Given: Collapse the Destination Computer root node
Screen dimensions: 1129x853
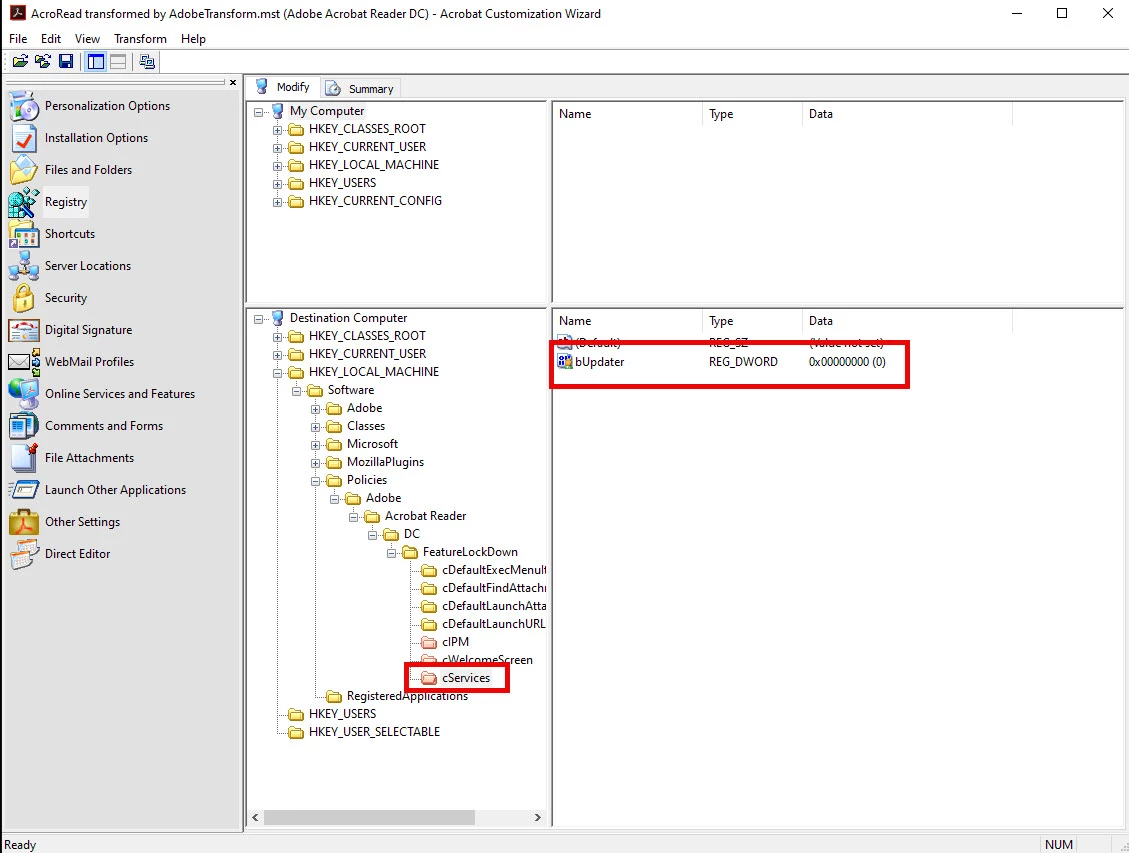Looking at the screenshot, I should coord(258,319).
